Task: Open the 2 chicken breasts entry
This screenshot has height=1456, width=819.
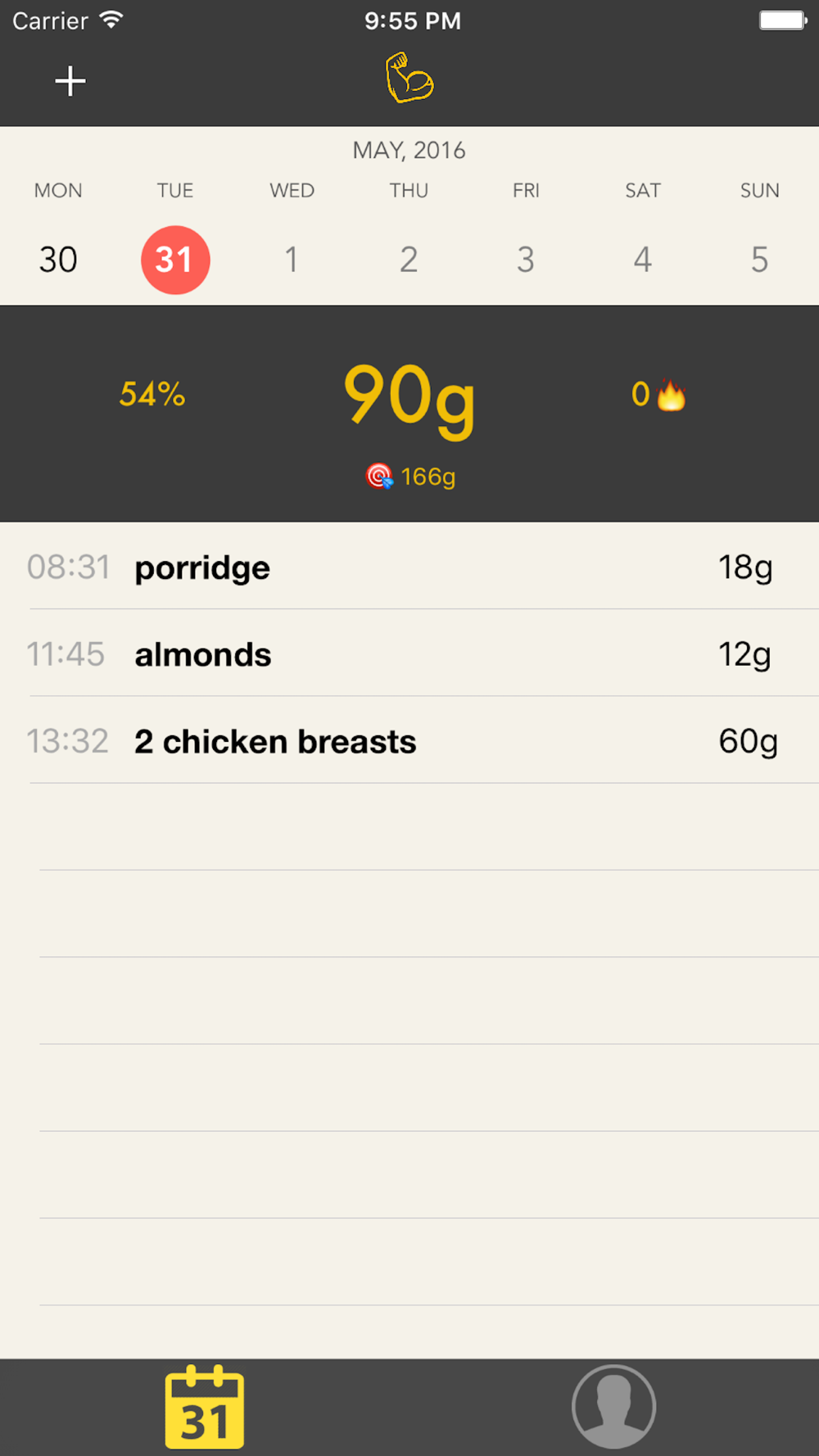Action: (x=409, y=741)
